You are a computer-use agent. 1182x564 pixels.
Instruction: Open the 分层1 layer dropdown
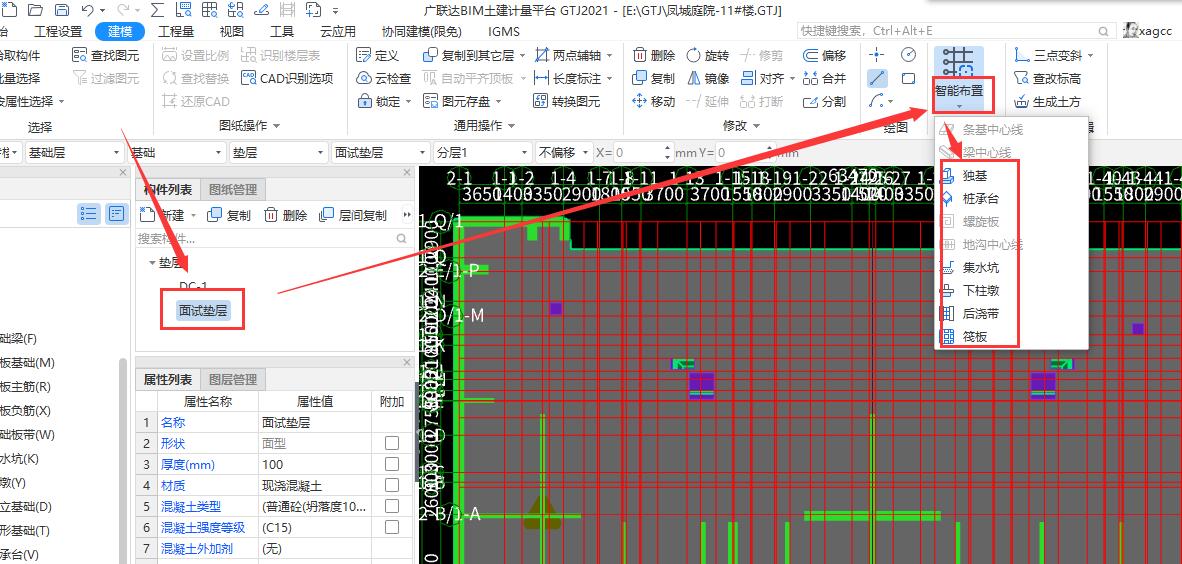(482, 152)
